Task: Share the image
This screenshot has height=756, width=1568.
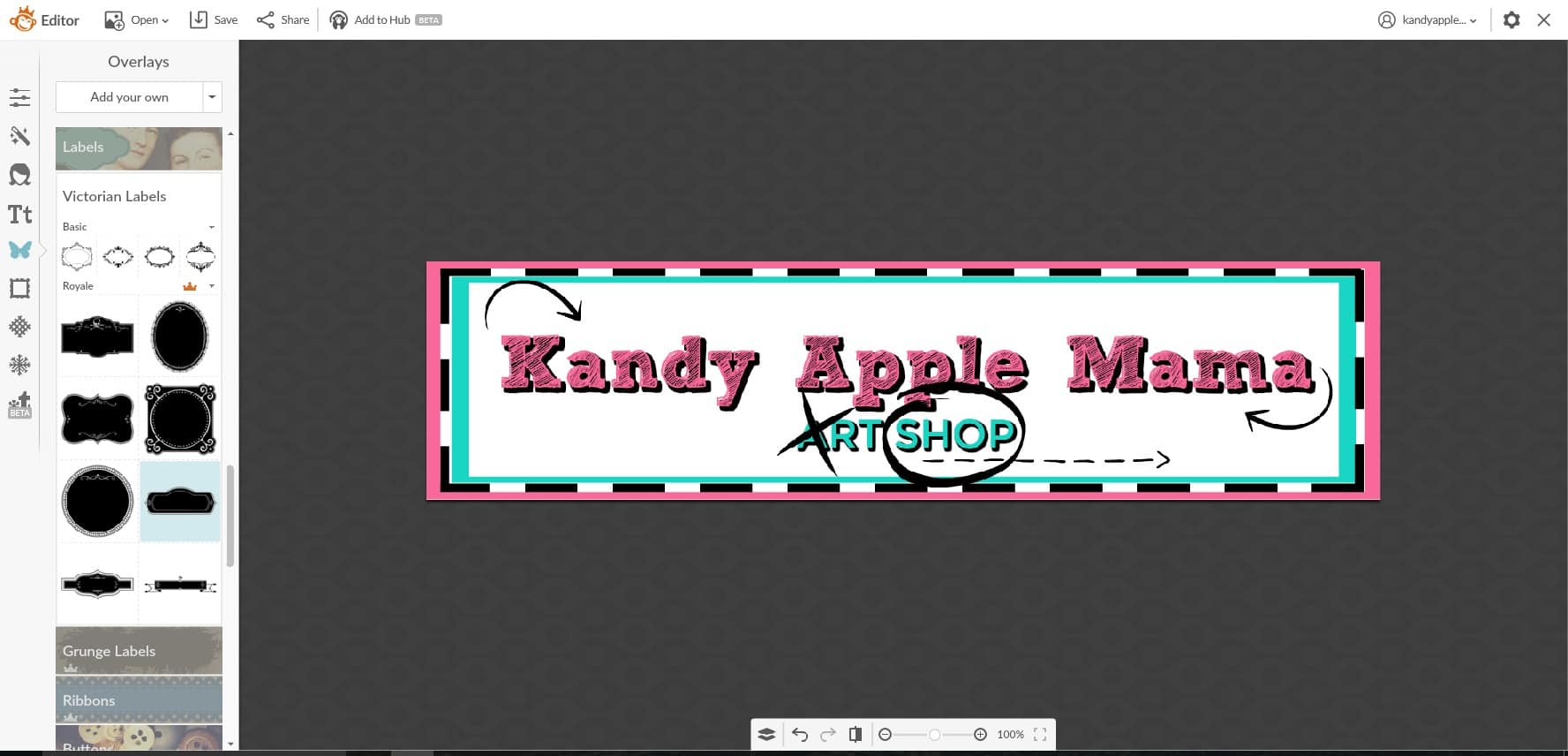Action: click(x=283, y=19)
